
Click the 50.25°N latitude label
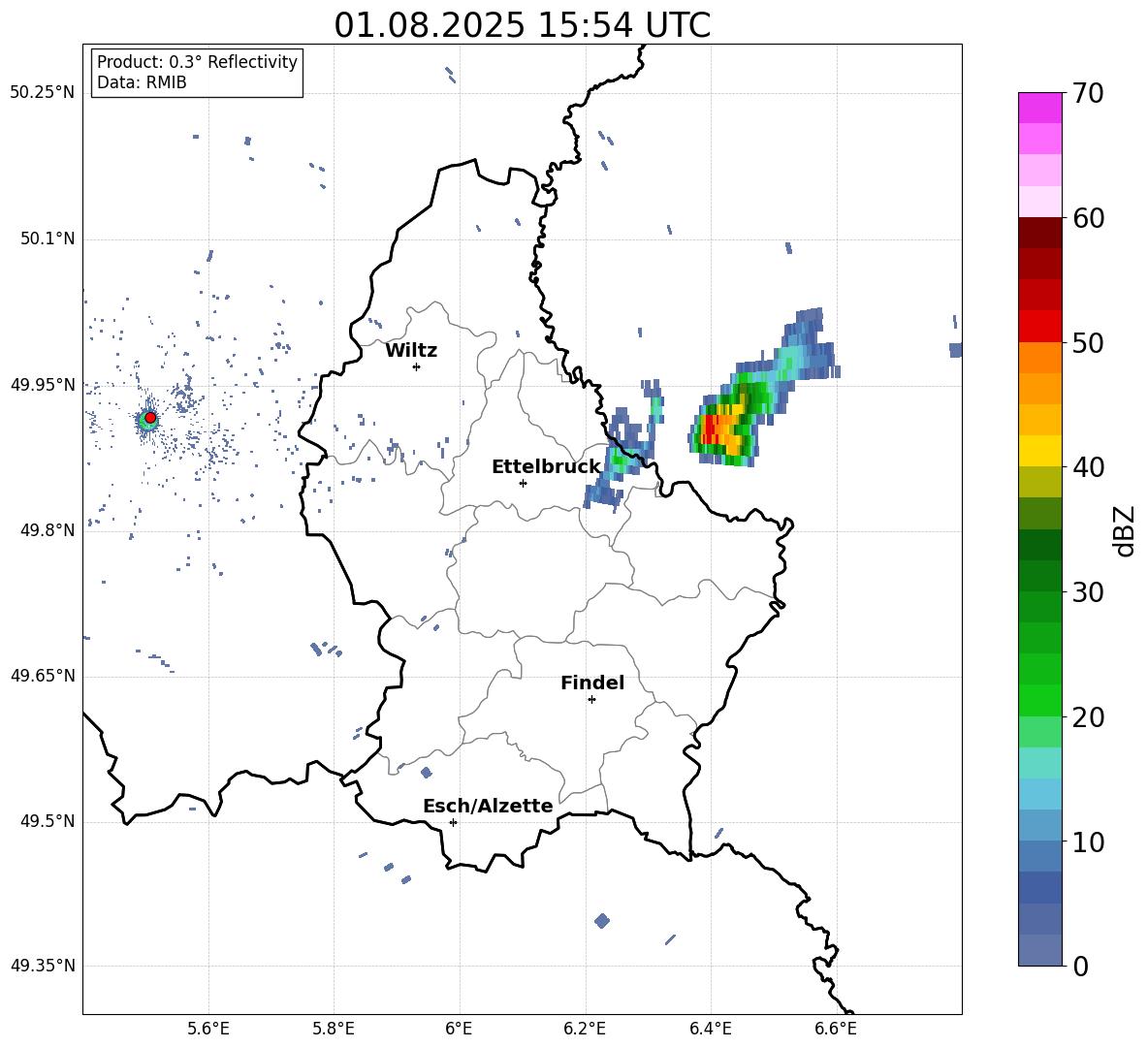(43, 93)
